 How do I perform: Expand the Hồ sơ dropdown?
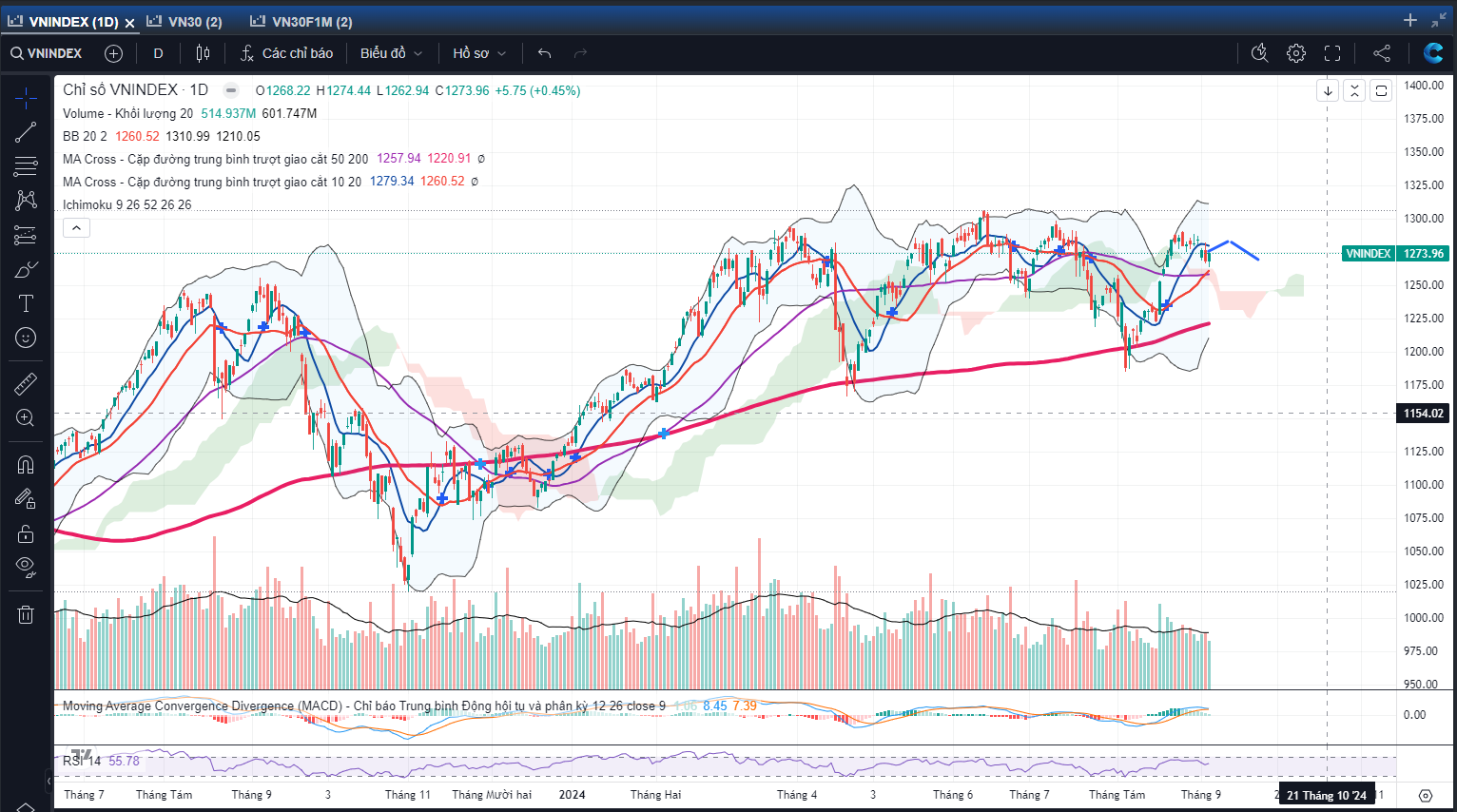pyautogui.click(x=479, y=53)
